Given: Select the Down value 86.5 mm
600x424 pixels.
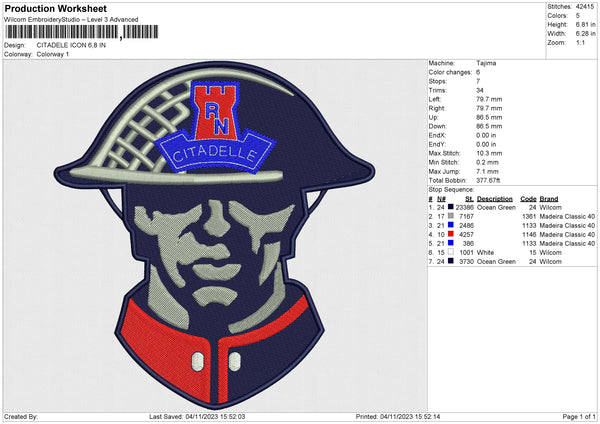Looking at the screenshot, I should [x=489, y=126].
